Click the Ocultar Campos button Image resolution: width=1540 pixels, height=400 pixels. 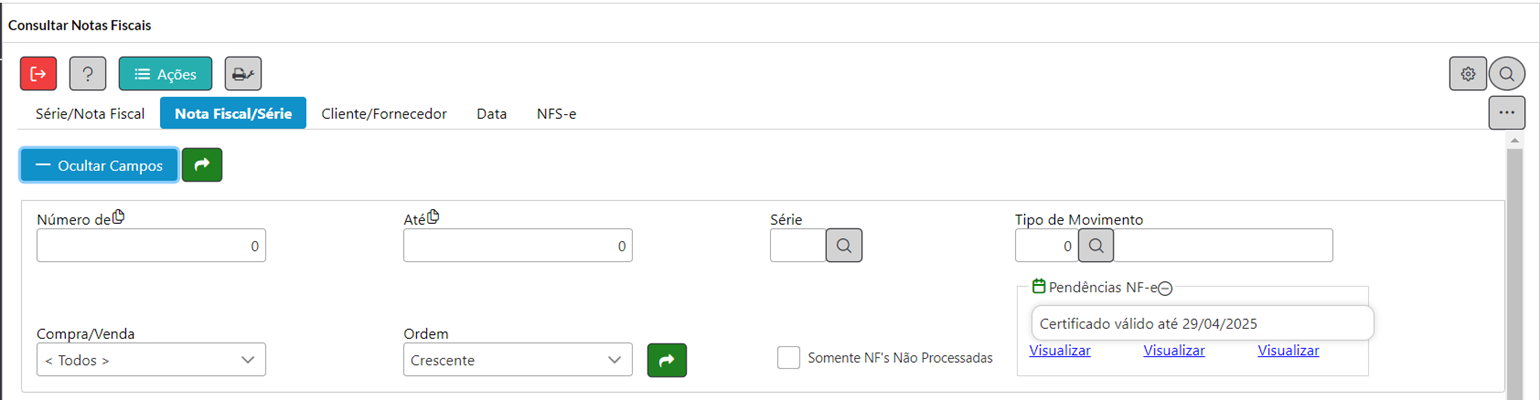click(x=99, y=165)
